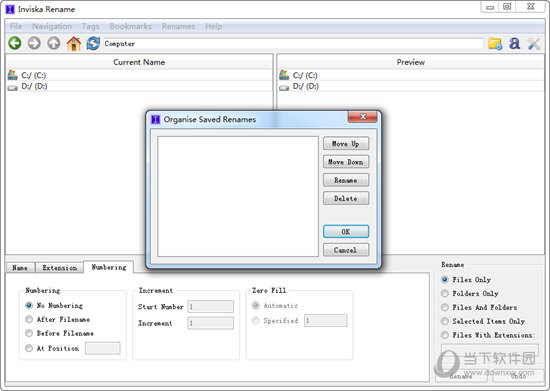Select 'D:/ (D:)' in Current Name list

click(34, 87)
